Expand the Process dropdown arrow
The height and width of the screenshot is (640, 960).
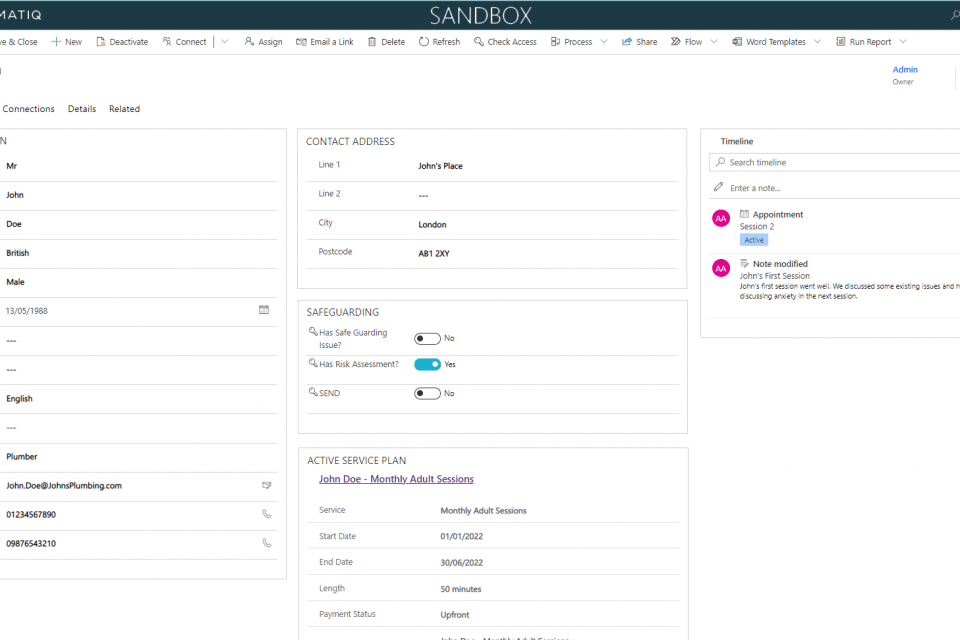click(603, 42)
